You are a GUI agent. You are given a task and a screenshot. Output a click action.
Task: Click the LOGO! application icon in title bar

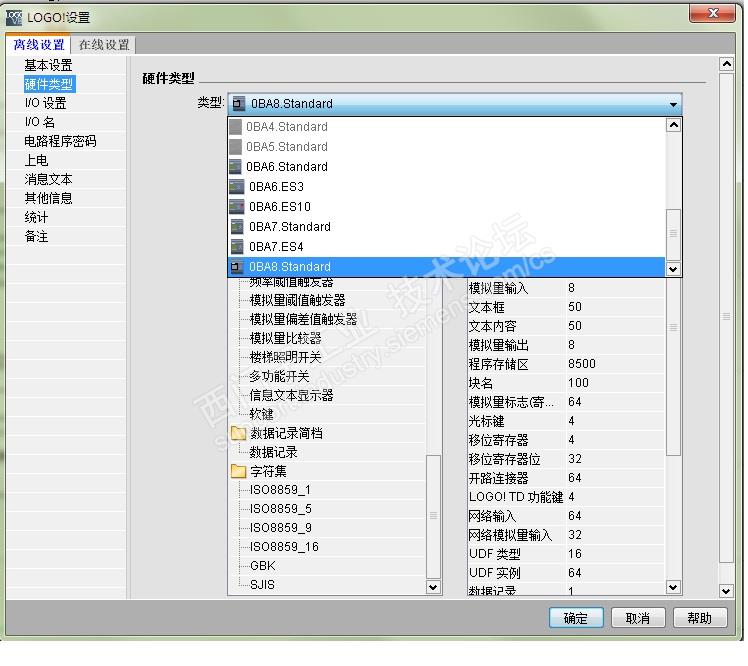pyautogui.click(x=13, y=18)
